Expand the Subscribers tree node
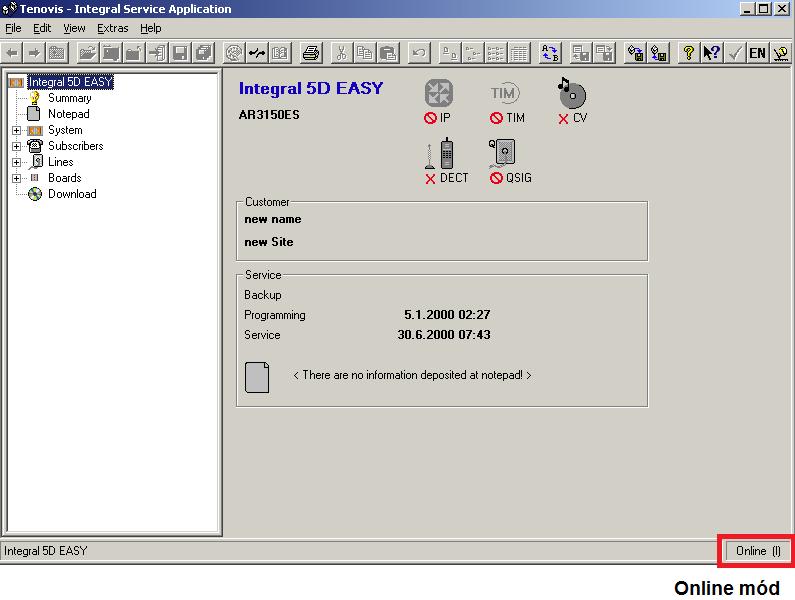This screenshot has width=795, height=600. pos(16,146)
